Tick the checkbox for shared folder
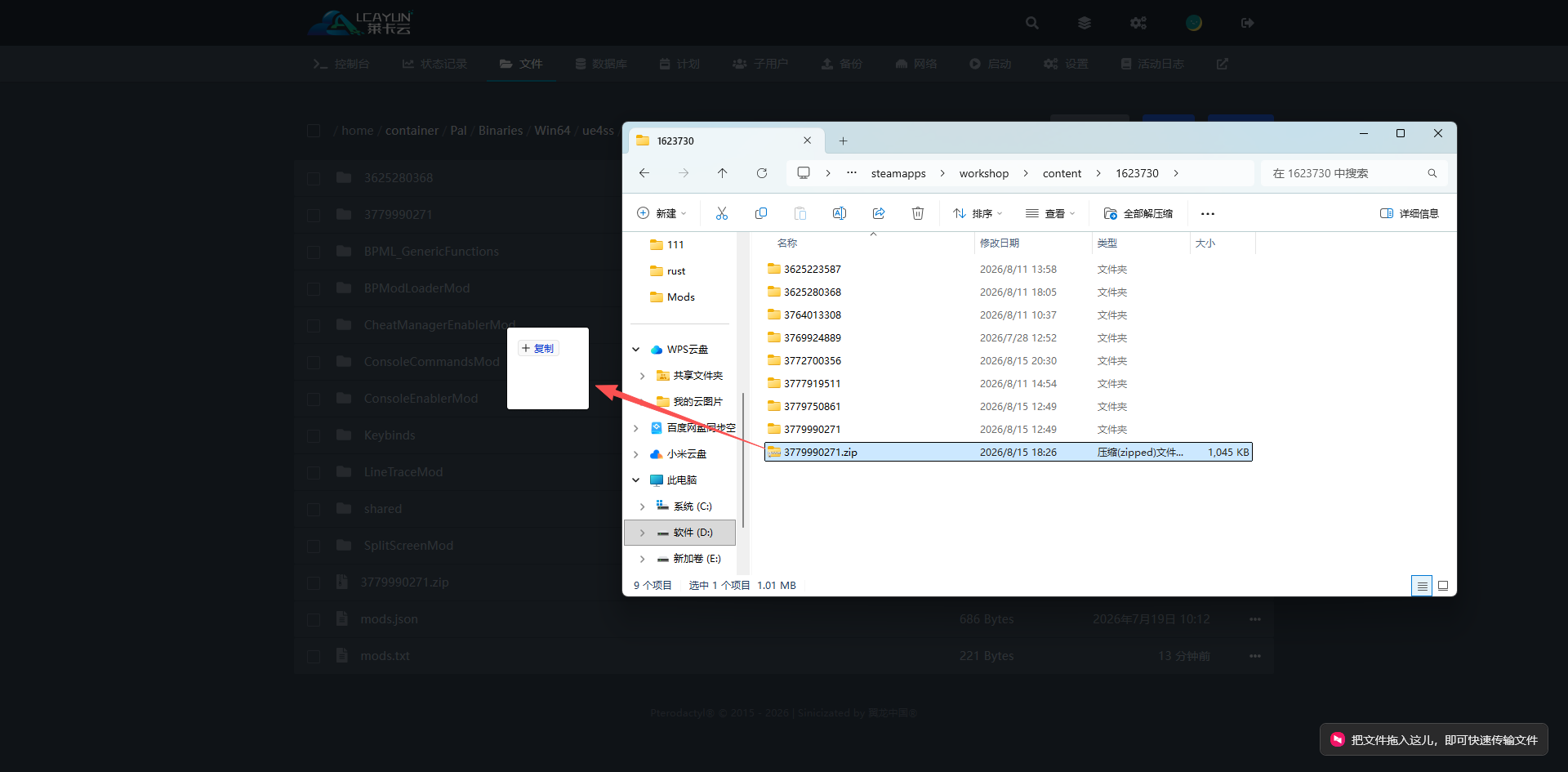 pyautogui.click(x=314, y=509)
